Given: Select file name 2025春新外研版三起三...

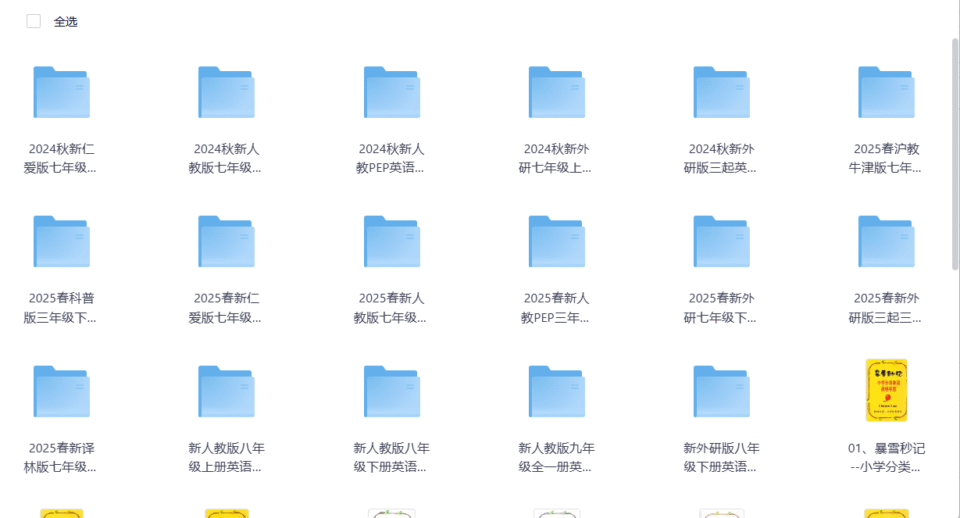Looking at the screenshot, I should click(x=885, y=307).
